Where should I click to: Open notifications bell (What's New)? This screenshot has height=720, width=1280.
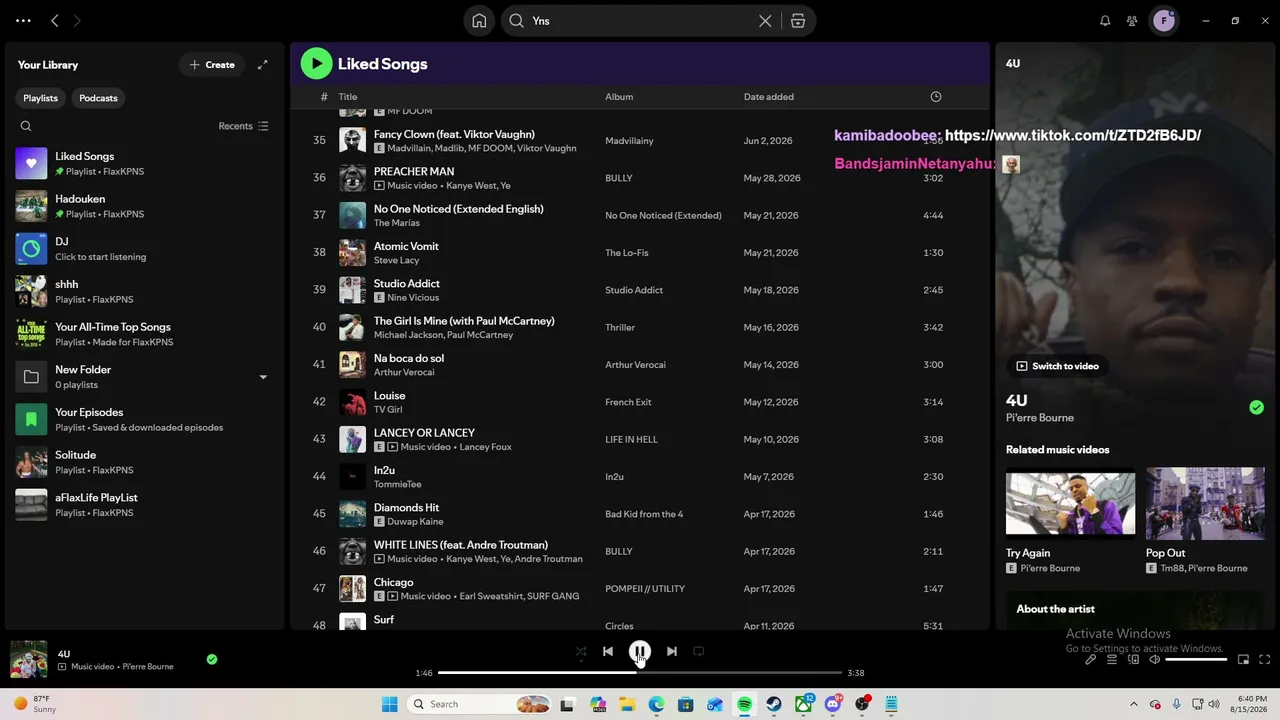[x=1105, y=21]
